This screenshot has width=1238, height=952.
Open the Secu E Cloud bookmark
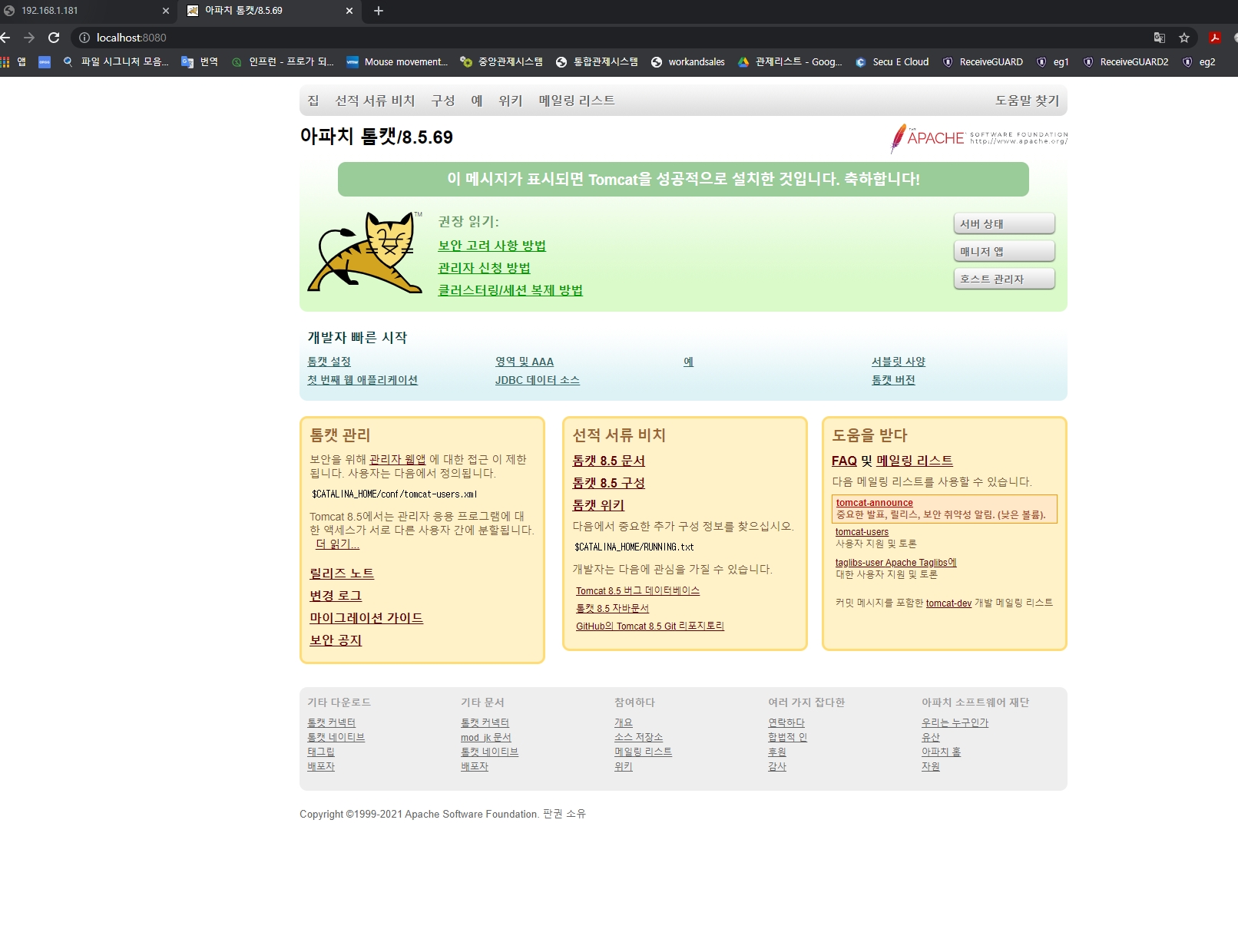coord(892,62)
